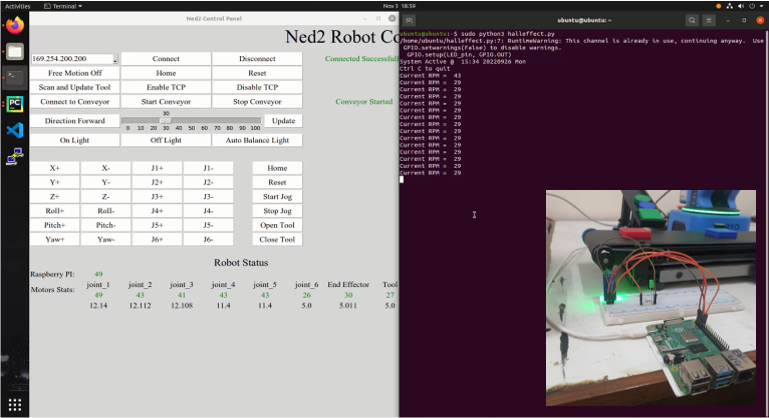The image size is (769, 418).
Task: Click the IP address input field
Action: click(x=71, y=59)
